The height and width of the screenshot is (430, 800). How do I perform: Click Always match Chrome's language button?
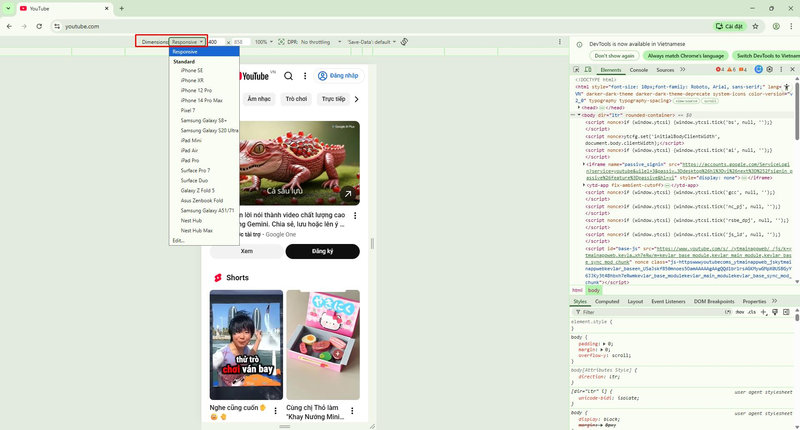point(686,56)
